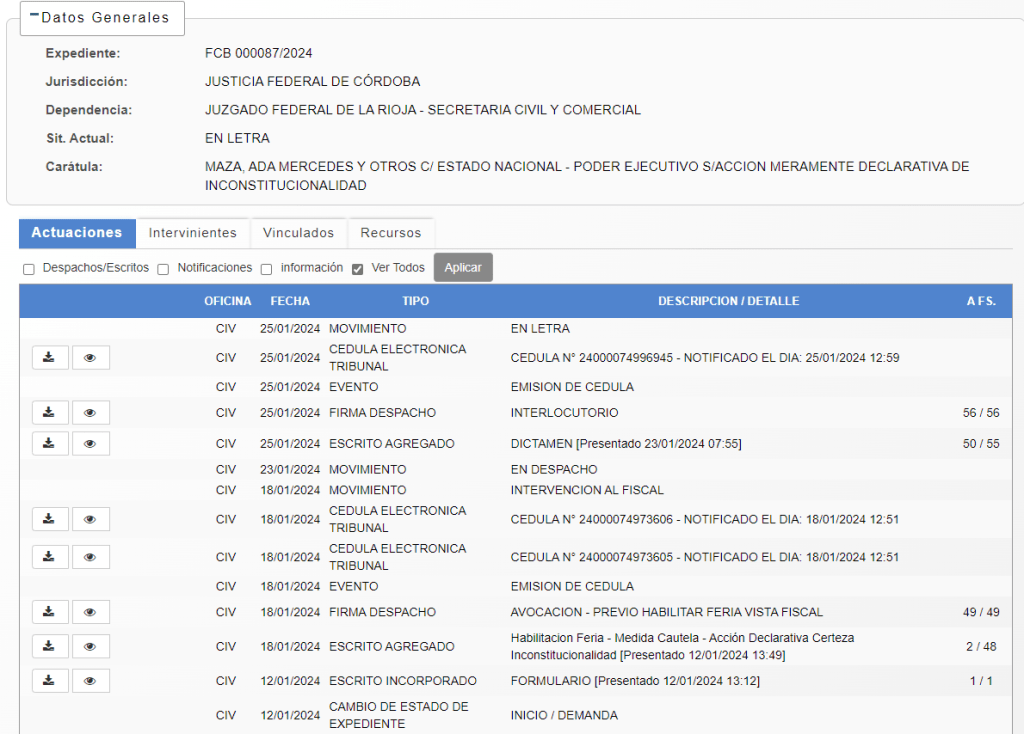Download cedula 24000074973605 document
The width and height of the screenshot is (1024, 734).
click(50, 557)
